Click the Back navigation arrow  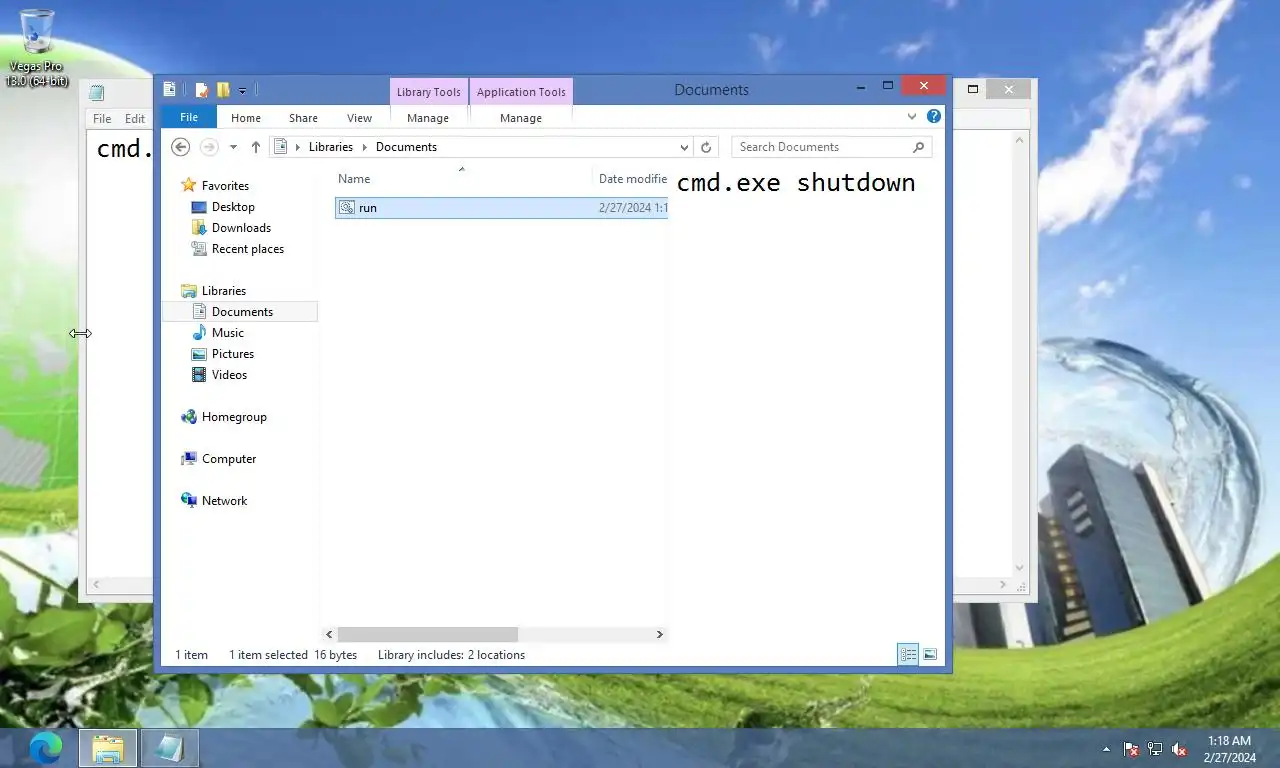tap(180, 147)
